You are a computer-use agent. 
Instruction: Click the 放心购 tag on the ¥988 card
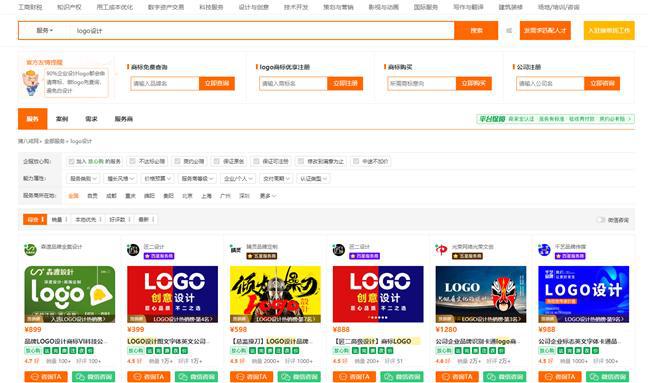pyautogui.click(x=547, y=351)
